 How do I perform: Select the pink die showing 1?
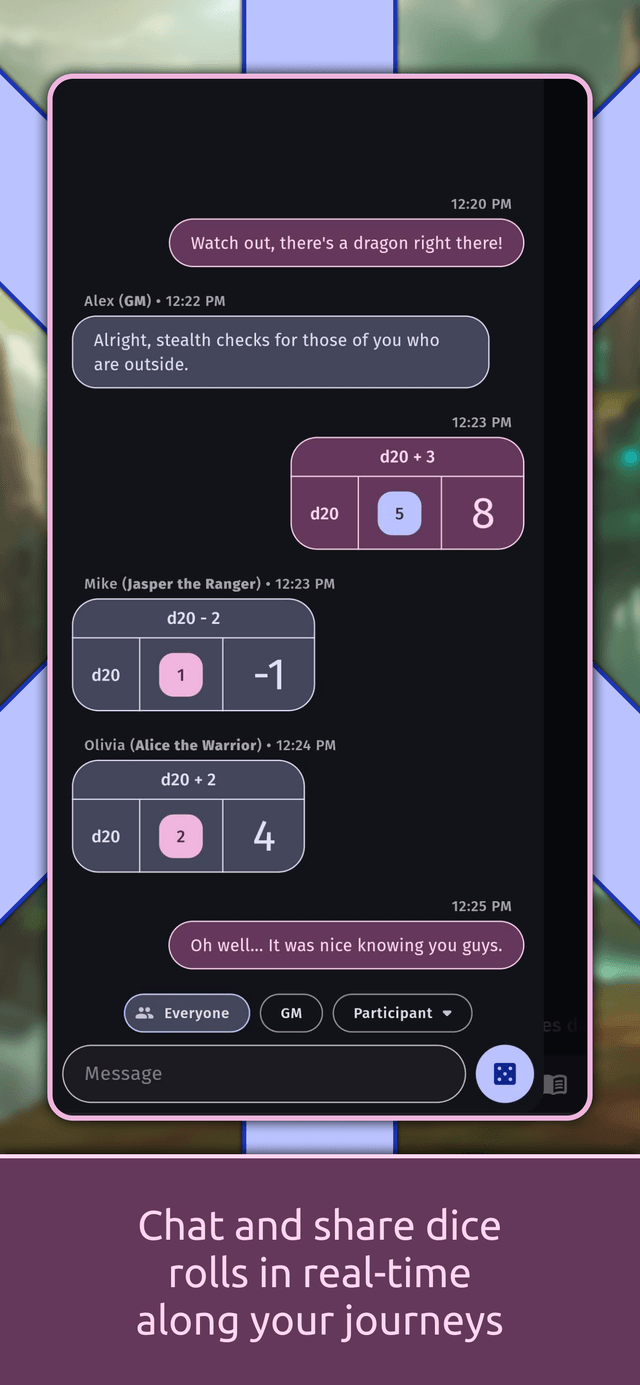181,675
